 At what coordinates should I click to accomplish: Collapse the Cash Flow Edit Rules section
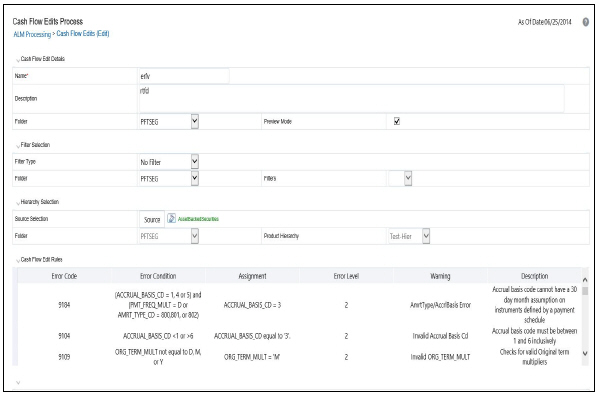(18, 261)
